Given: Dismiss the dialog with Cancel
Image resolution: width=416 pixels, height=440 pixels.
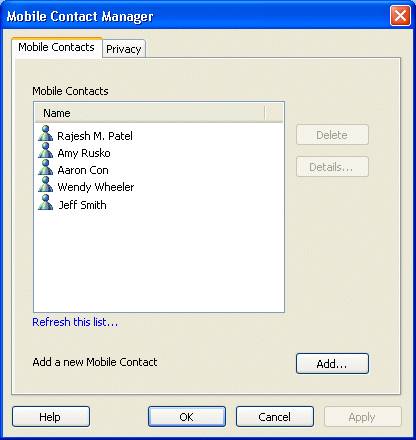Looking at the screenshot, I should tap(275, 417).
